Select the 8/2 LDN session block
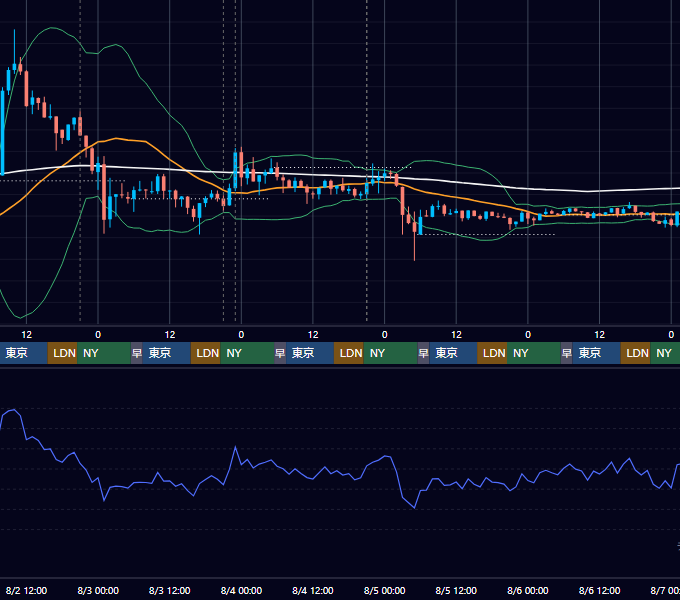The height and width of the screenshot is (600, 680). 62,353
